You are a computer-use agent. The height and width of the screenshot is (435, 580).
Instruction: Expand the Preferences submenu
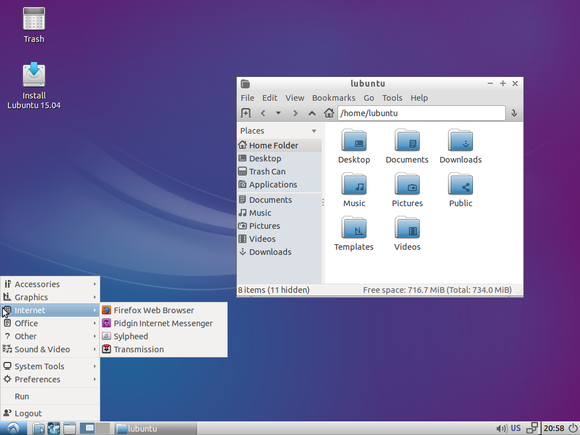pyautogui.click(x=50, y=380)
